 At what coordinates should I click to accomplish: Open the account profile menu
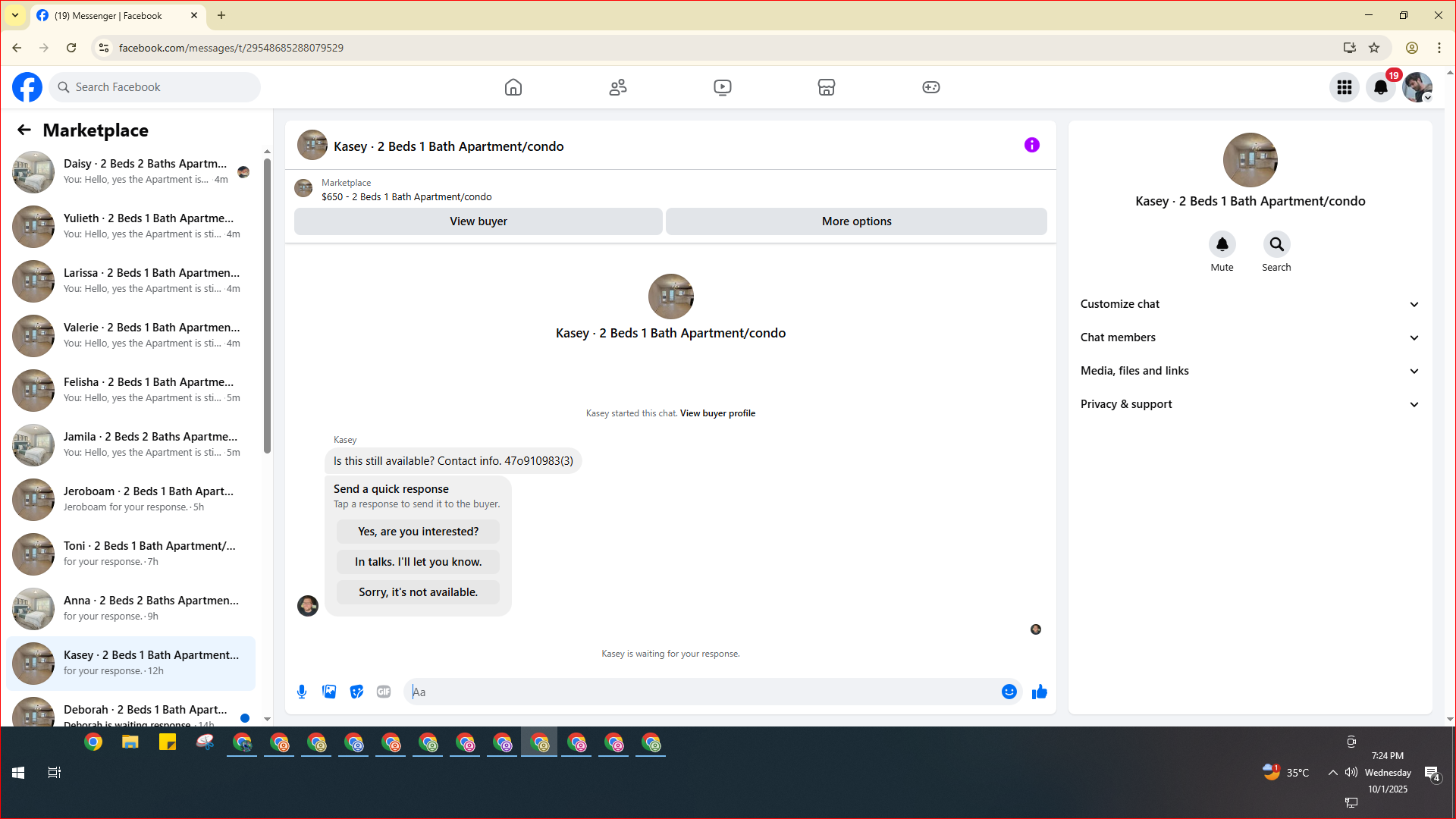(1417, 87)
